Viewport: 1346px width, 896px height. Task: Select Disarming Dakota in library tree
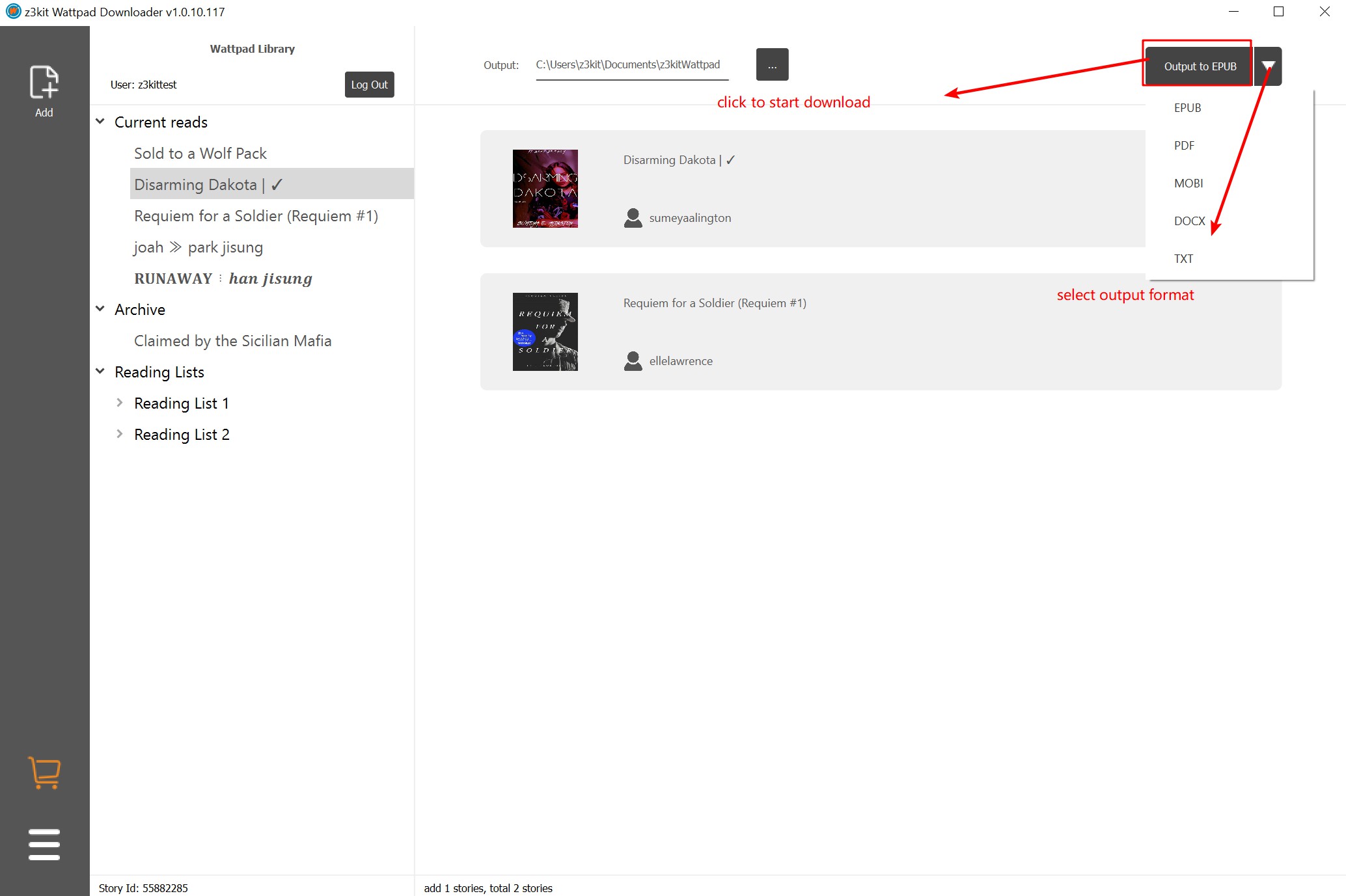point(272,184)
